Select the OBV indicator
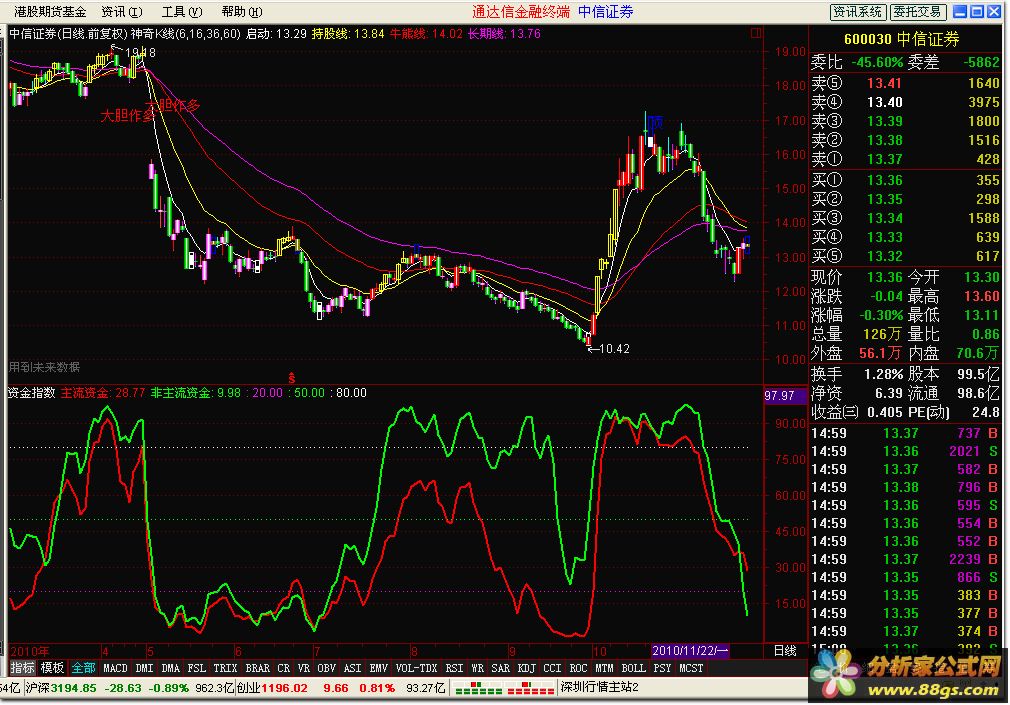1010x705 pixels. [327, 668]
